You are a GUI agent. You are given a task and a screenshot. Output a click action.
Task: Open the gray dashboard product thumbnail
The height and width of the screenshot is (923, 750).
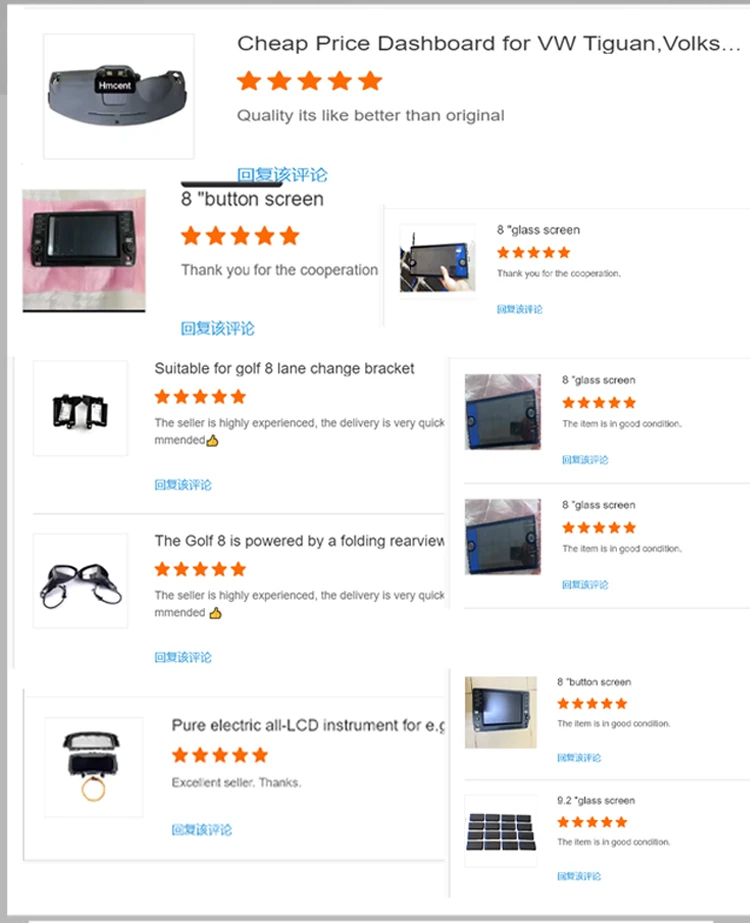point(118,96)
